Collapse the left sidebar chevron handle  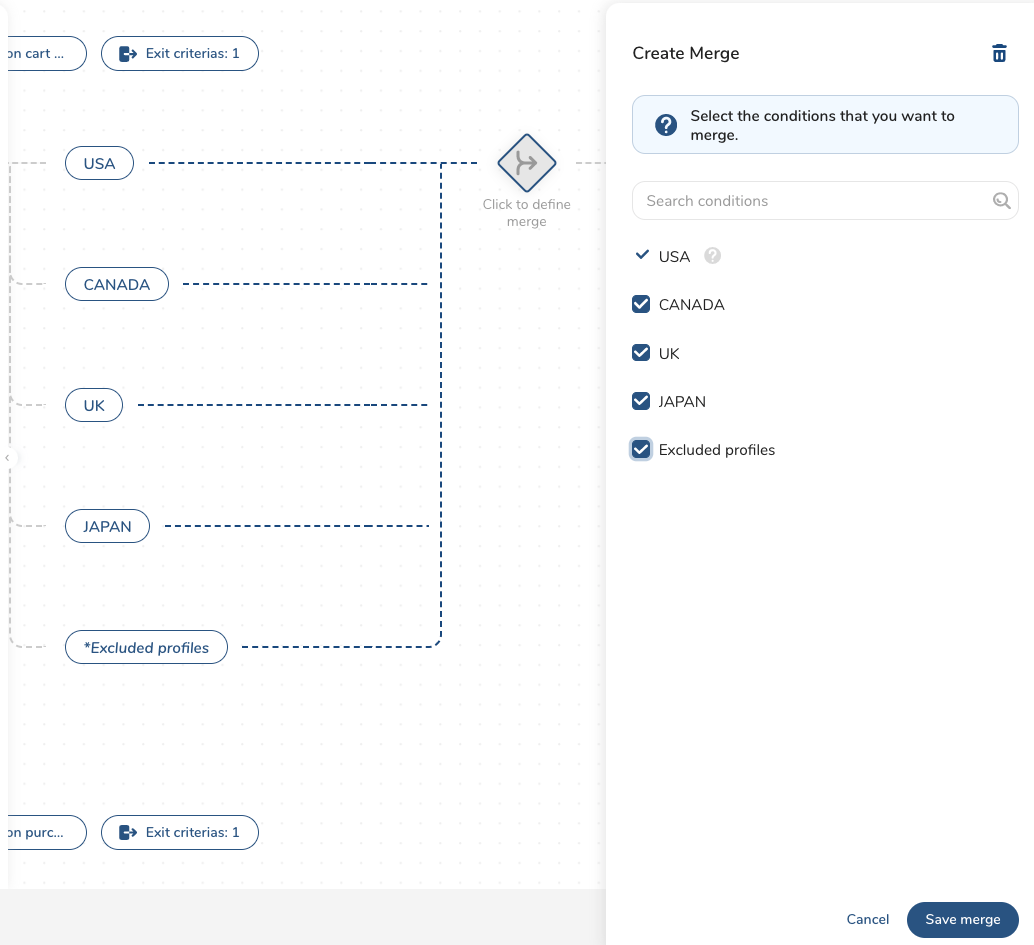click(x=7, y=458)
